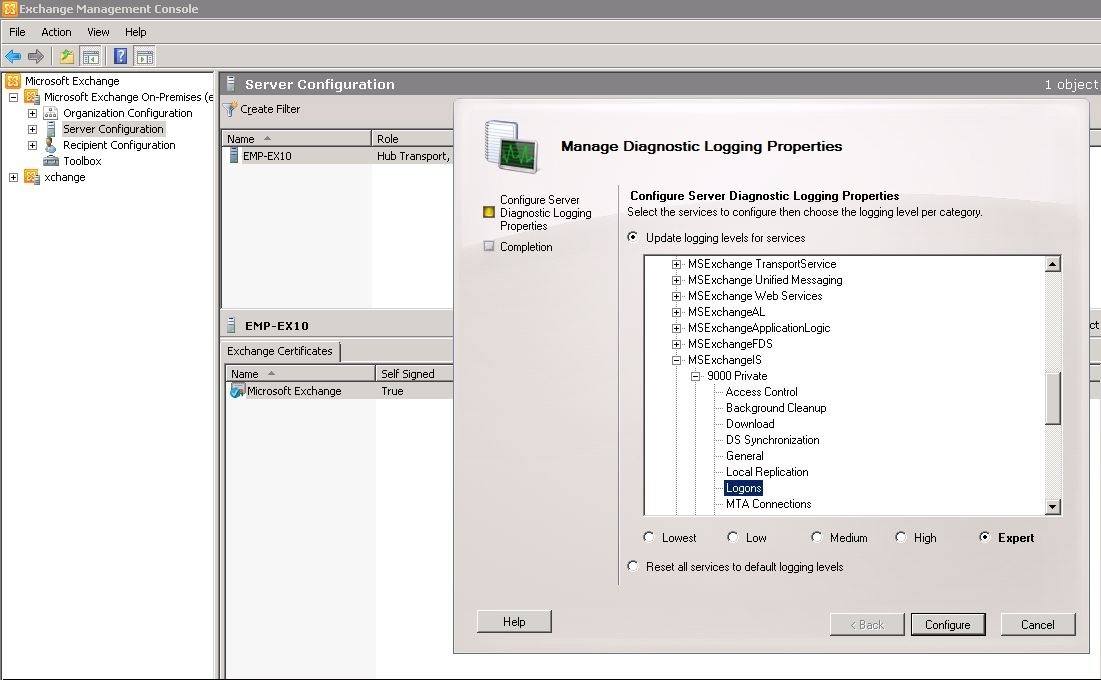Viewport: 1101px width, 680px height.
Task: Click the Help button in wizard
Action: [514, 622]
